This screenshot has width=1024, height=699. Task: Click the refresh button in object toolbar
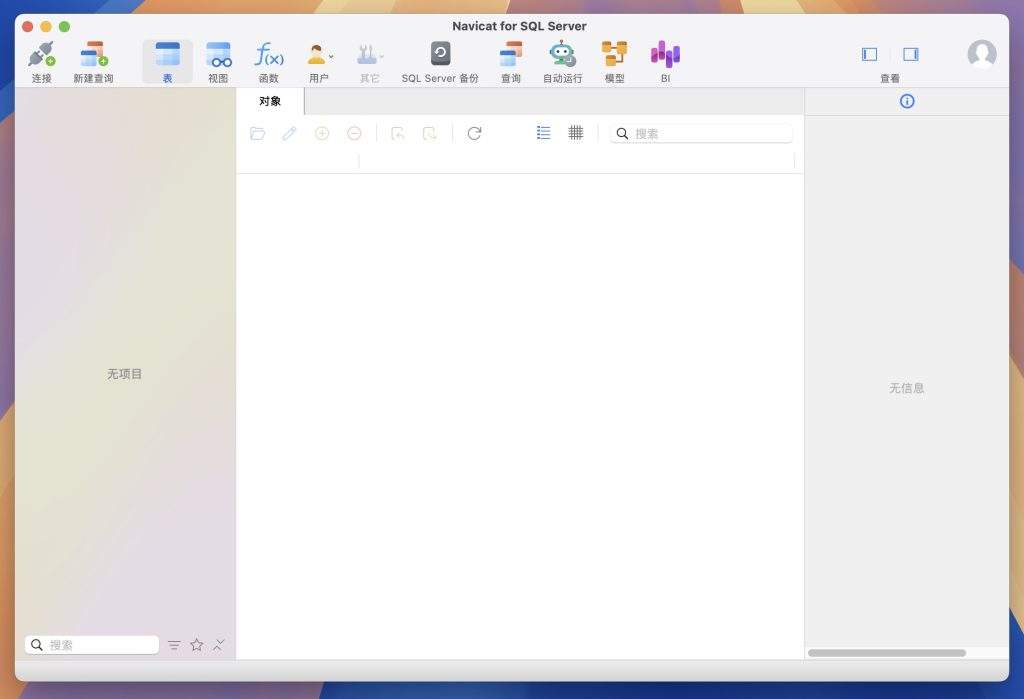coord(475,133)
